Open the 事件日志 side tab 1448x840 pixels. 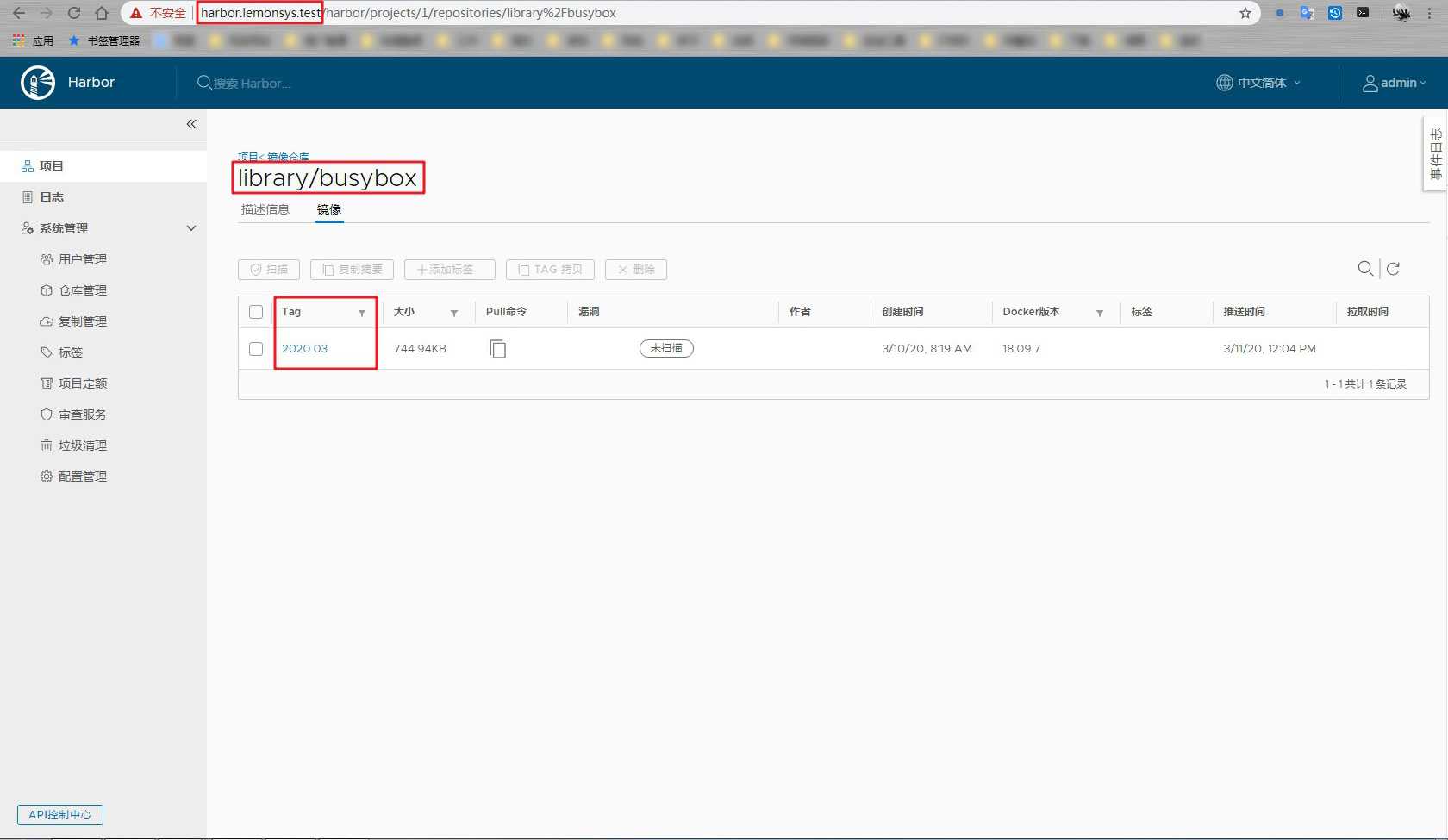tap(1436, 154)
